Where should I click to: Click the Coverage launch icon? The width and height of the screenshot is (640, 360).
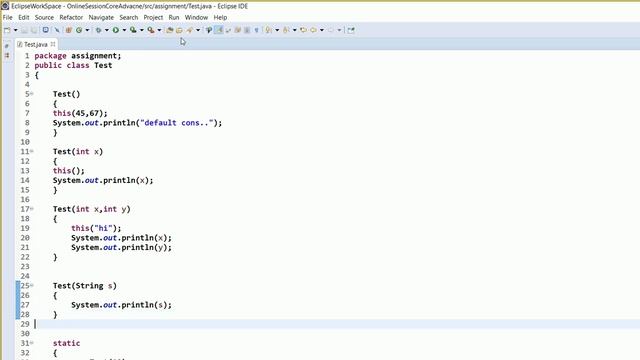(x=133, y=30)
